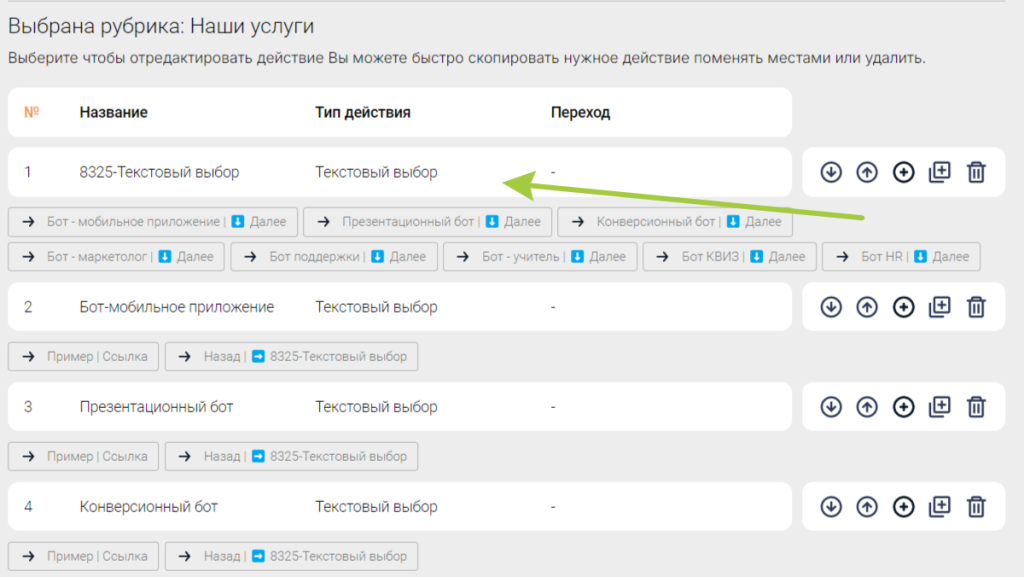The height and width of the screenshot is (577, 1024).
Task: Delete the 8325-Текстовый выбор action
Action: coord(976,172)
